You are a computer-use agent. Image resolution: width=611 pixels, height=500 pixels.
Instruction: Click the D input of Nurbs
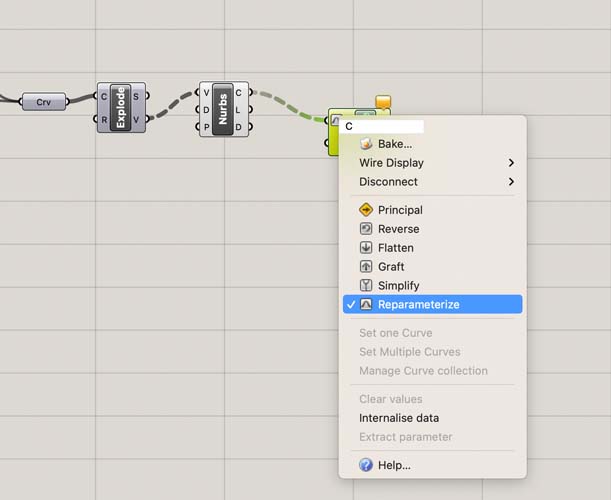point(206,110)
